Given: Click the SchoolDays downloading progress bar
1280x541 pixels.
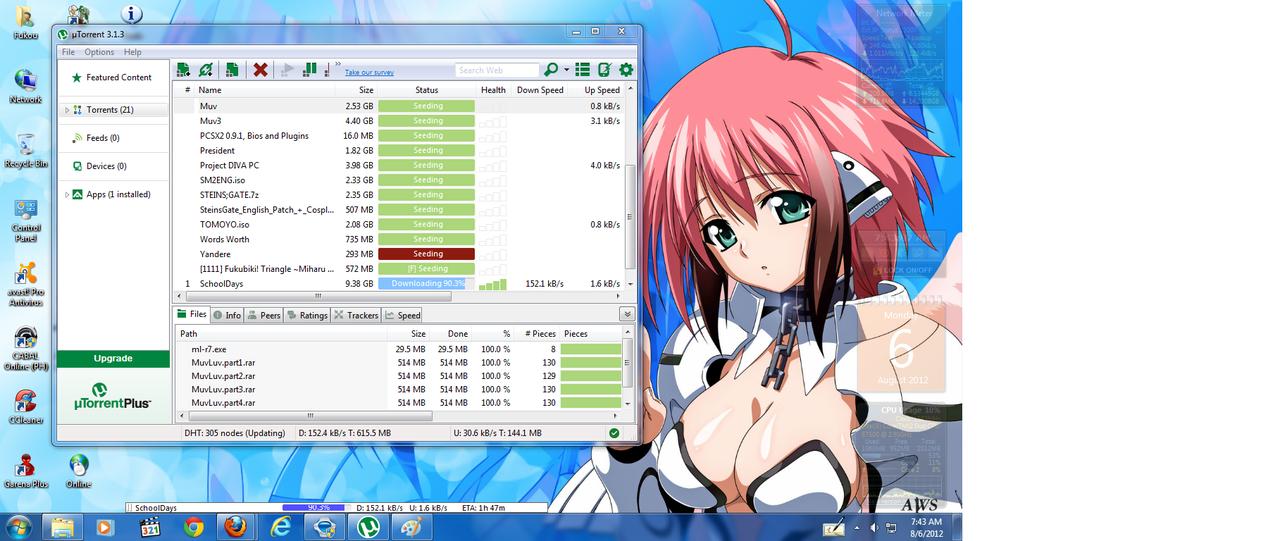Looking at the screenshot, I should click(427, 284).
